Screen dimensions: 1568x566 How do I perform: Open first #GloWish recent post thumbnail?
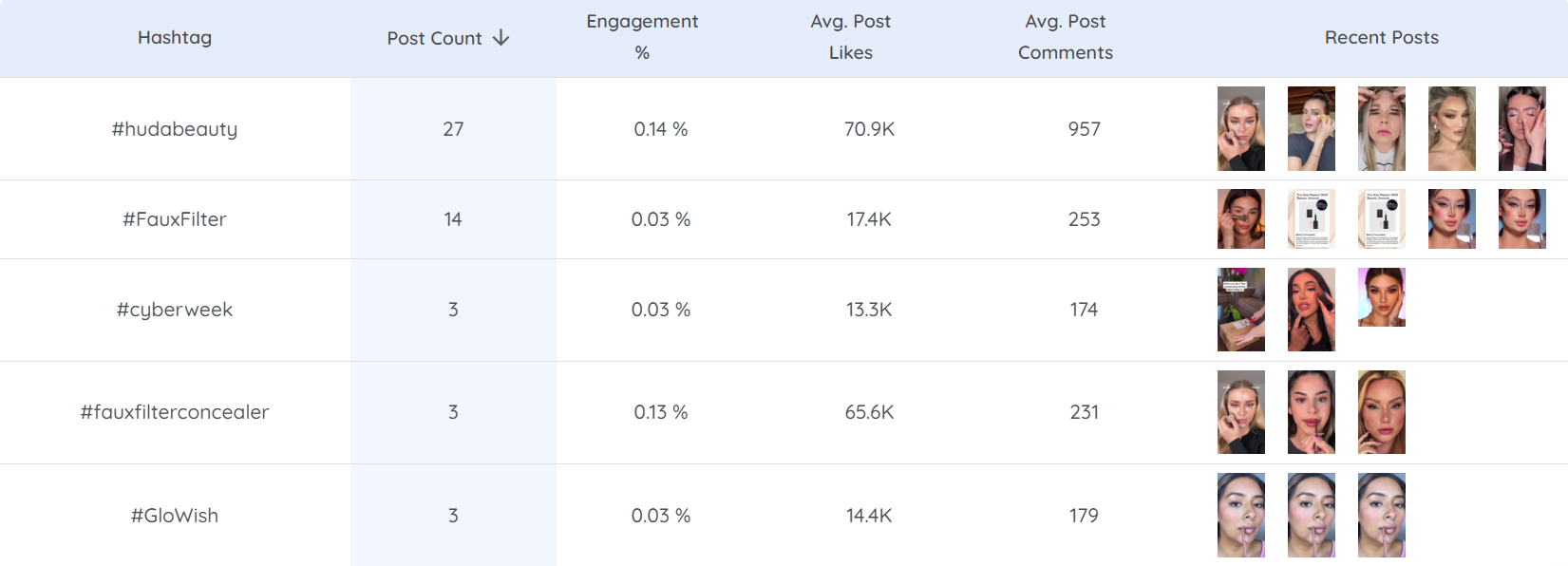pyautogui.click(x=1241, y=515)
